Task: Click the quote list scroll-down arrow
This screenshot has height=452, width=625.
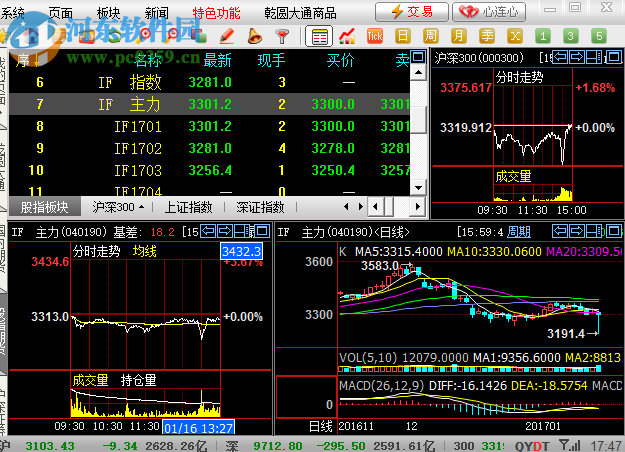Action: (419, 187)
